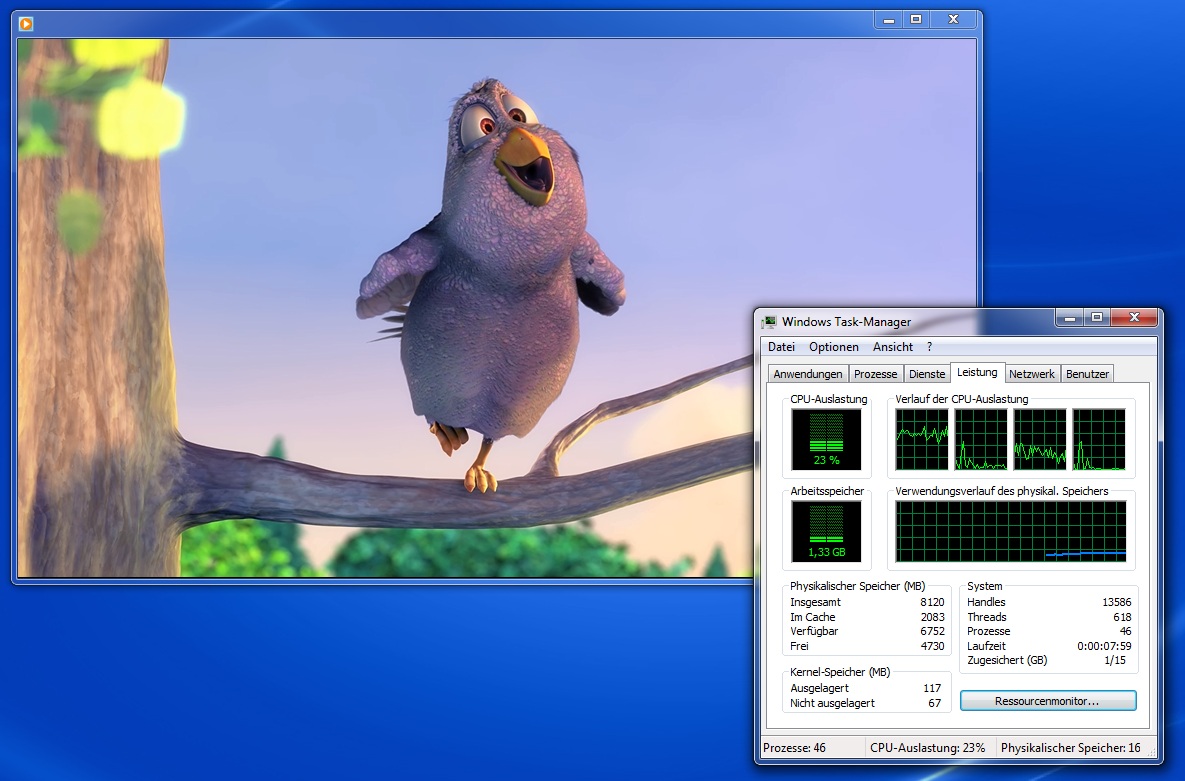Click the Windows Task-Manager title text
The height and width of the screenshot is (781, 1185).
pyautogui.click(x=846, y=322)
